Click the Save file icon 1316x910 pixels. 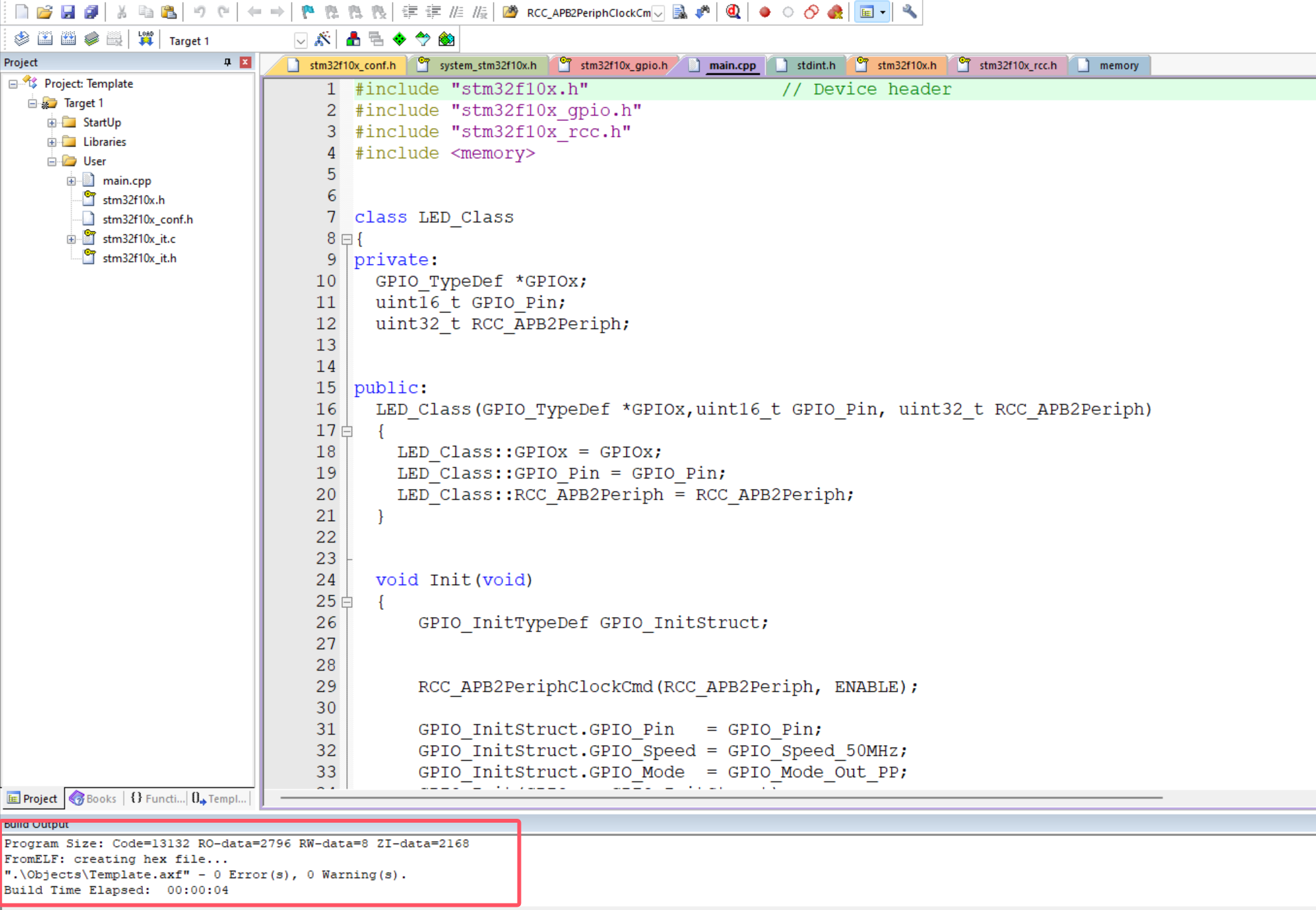point(67,12)
